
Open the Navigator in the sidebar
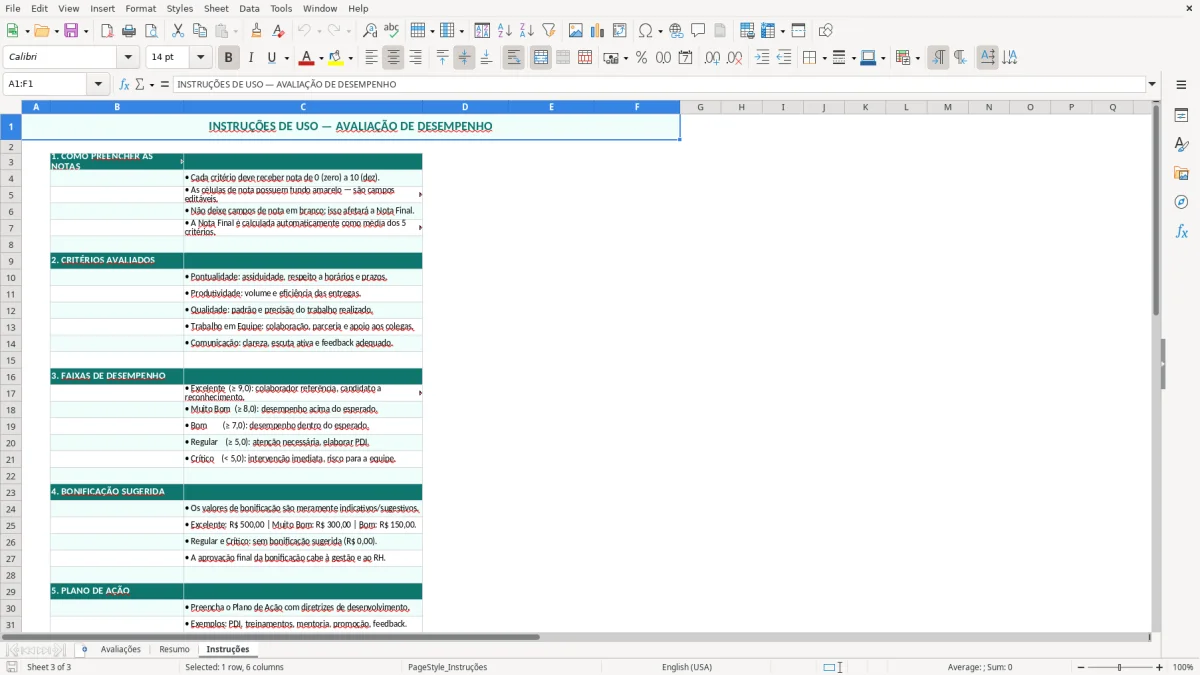click(1181, 202)
